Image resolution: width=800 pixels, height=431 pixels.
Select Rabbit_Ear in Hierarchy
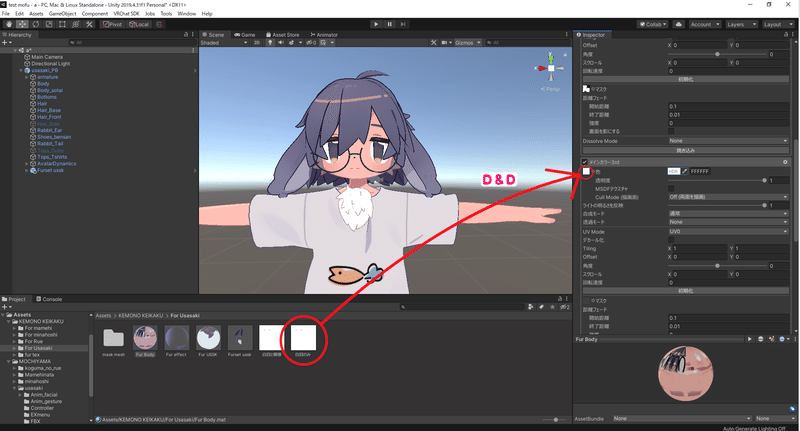click(x=49, y=130)
